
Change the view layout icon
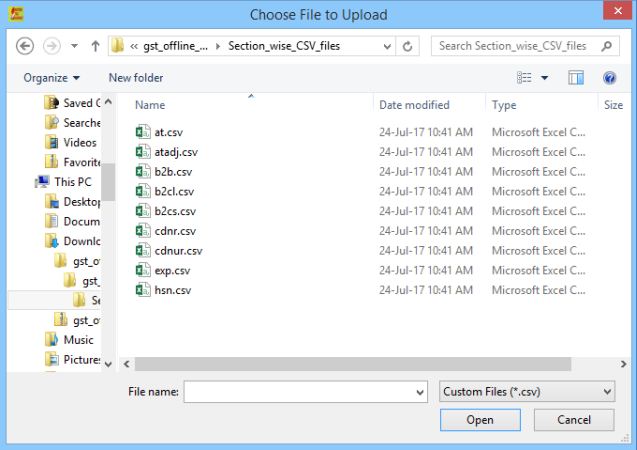[x=524, y=77]
